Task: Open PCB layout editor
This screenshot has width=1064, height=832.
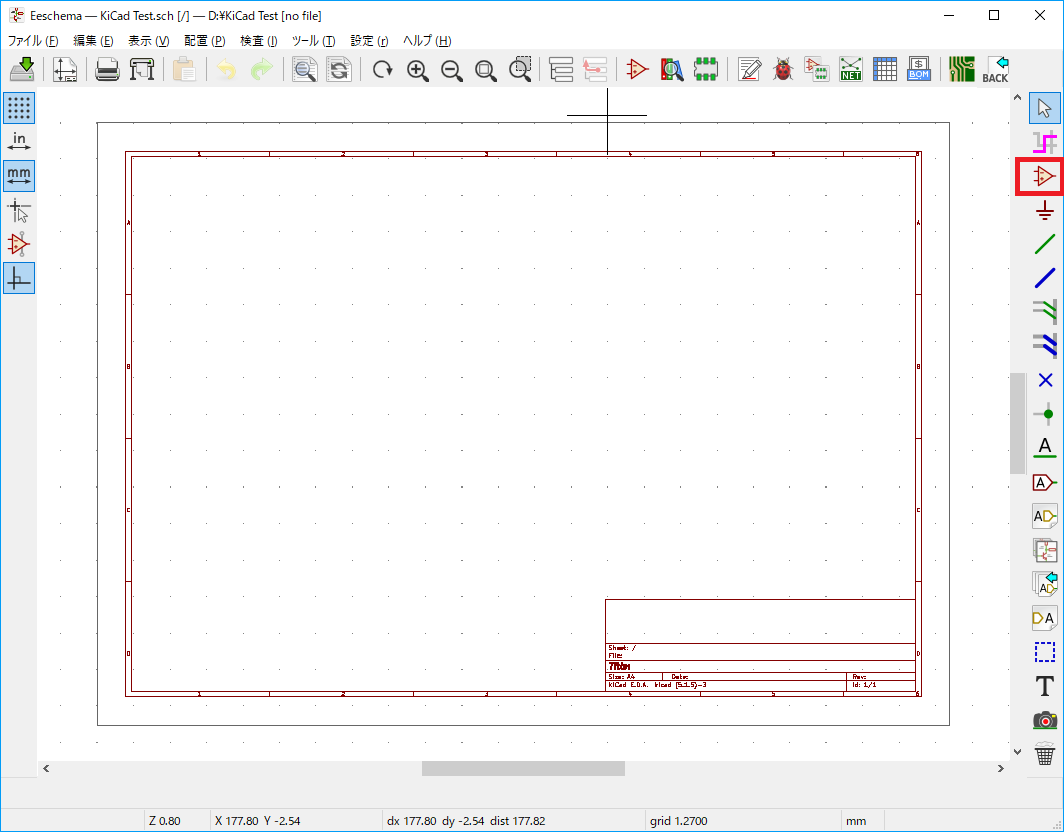Action: tap(962, 69)
